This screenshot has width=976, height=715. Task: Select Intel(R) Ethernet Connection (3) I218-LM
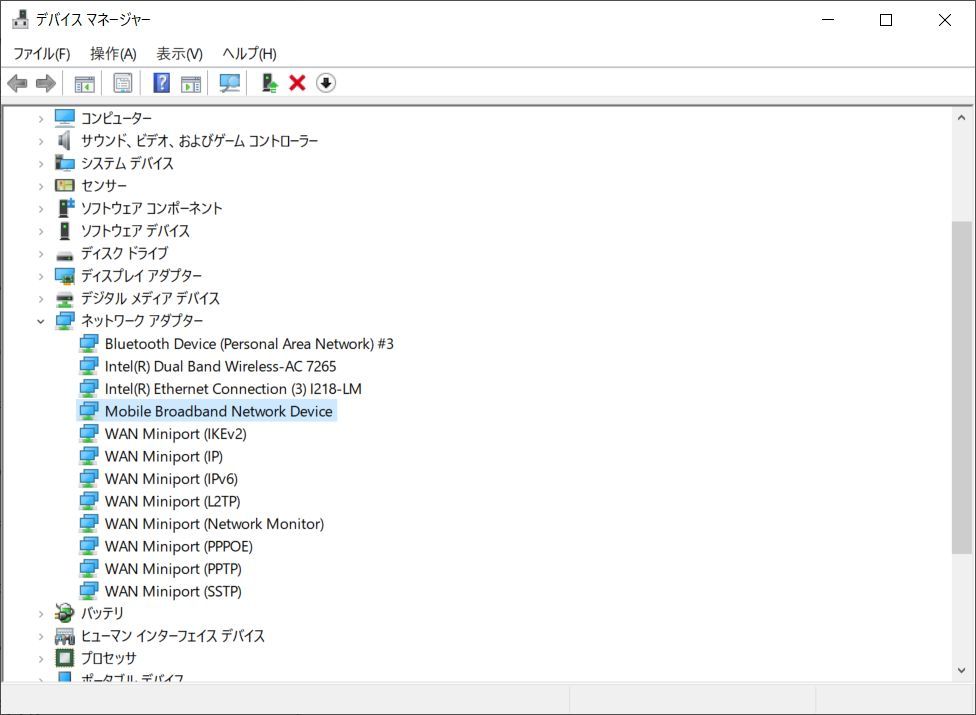(x=232, y=389)
